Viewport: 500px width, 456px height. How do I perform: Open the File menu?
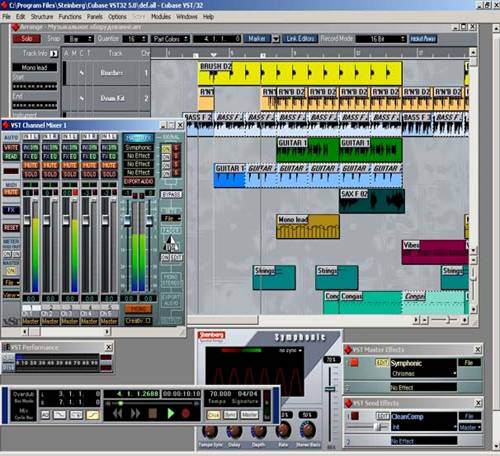(6, 16)
